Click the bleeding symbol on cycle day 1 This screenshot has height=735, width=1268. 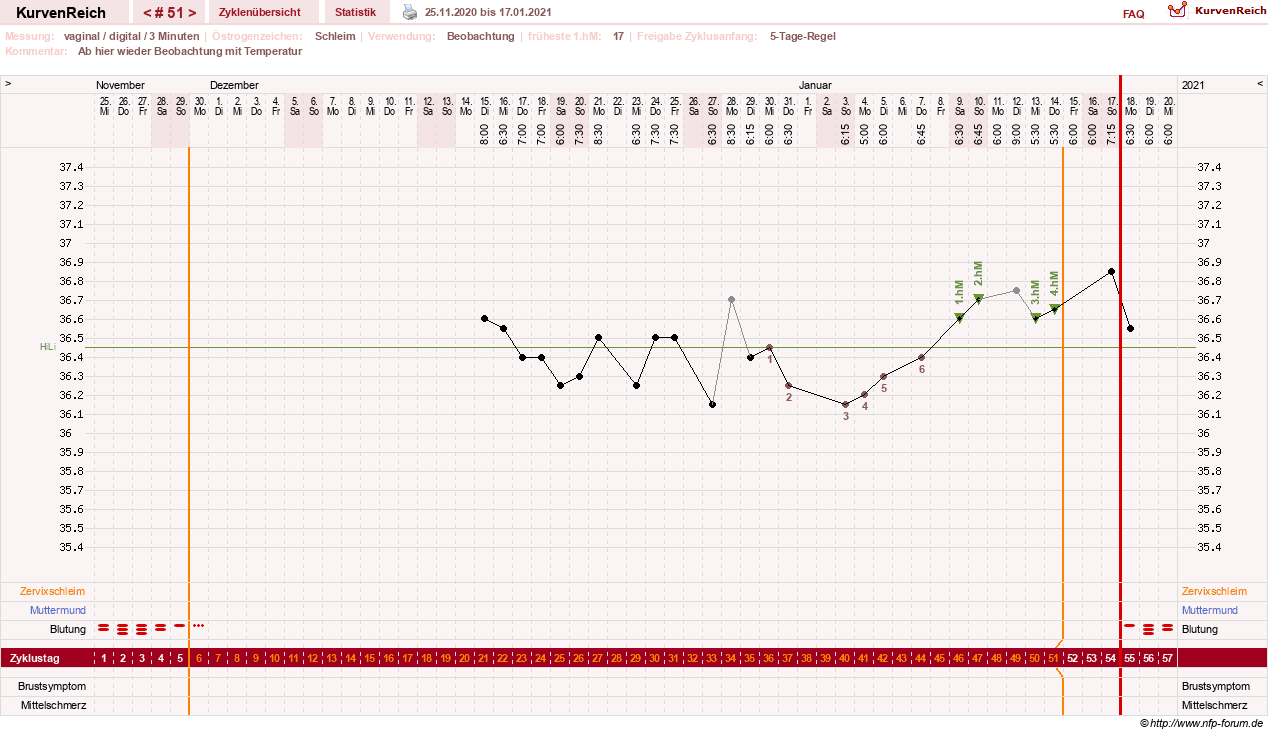104,629
